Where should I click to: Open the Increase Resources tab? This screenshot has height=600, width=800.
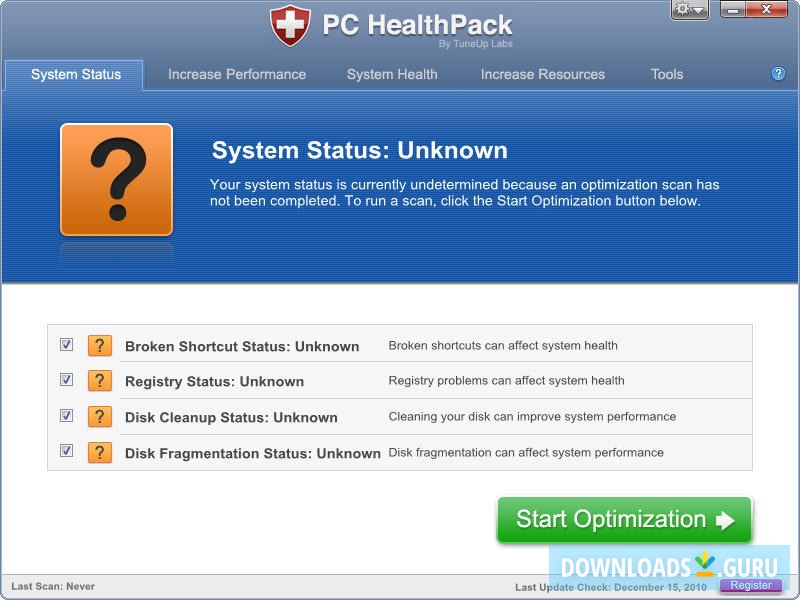pos(542,74)
